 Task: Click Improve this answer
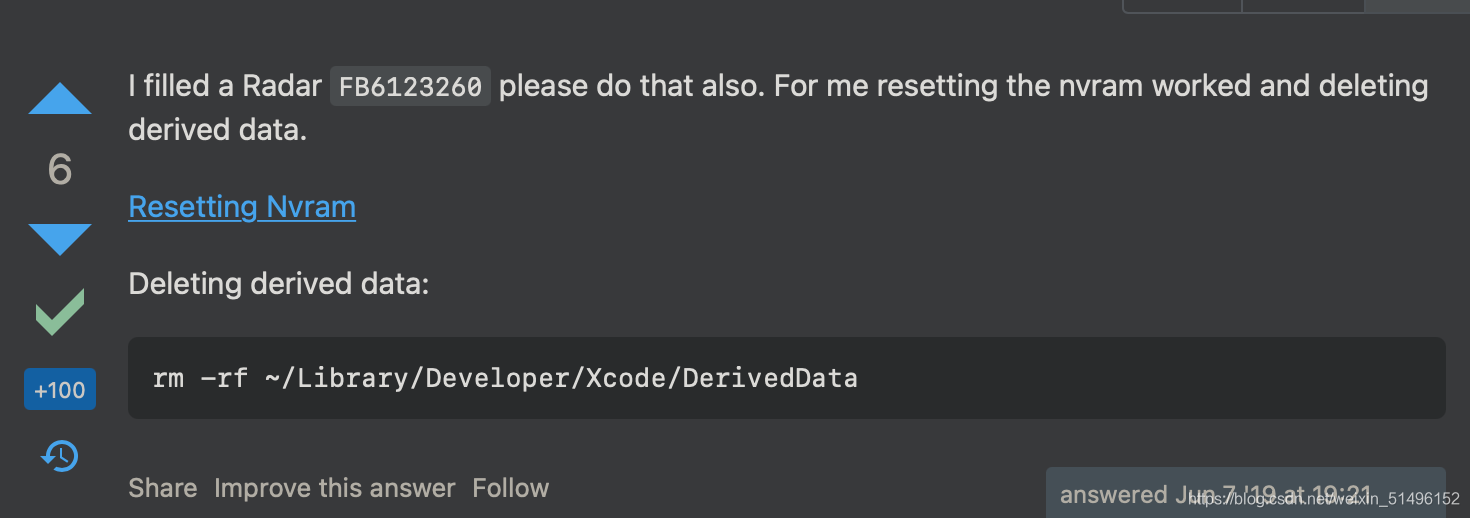click(335, 488)
